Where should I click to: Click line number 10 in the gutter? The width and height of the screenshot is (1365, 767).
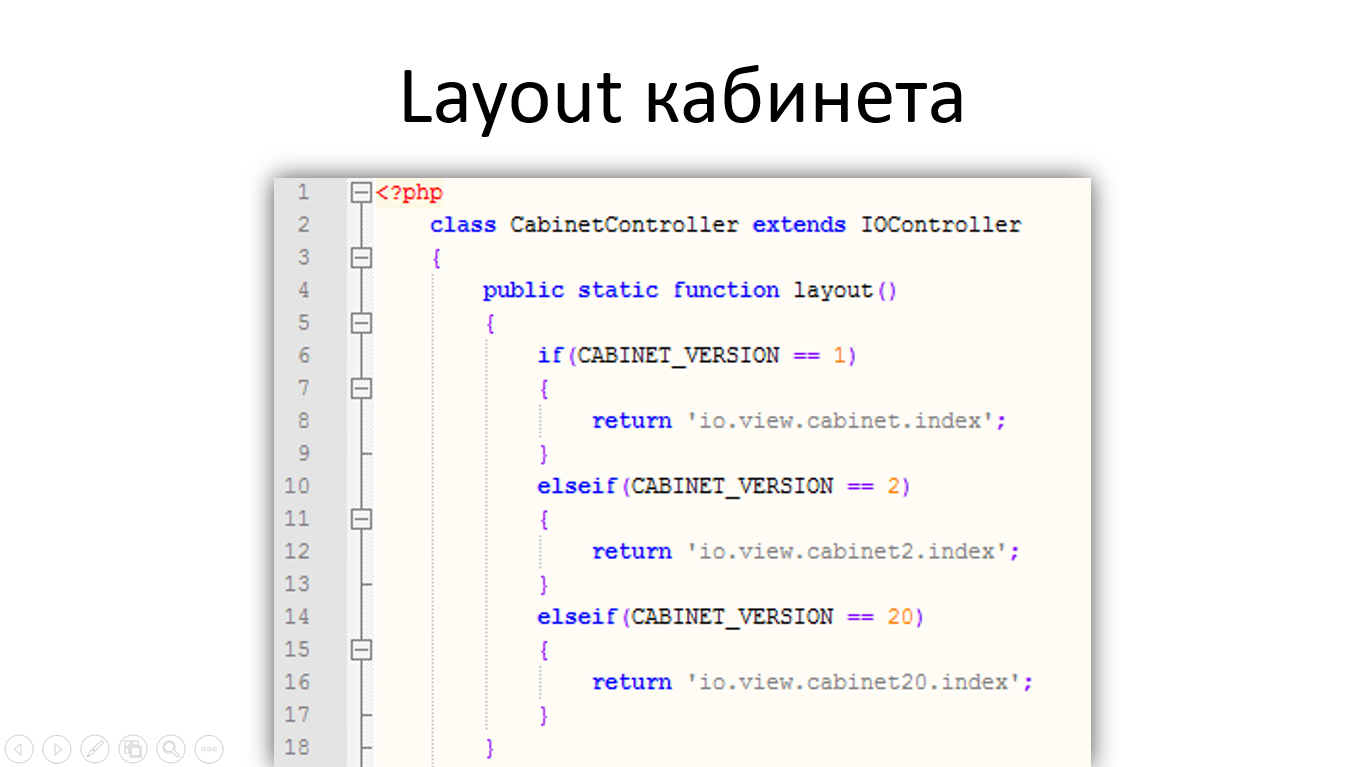(297, 486)
